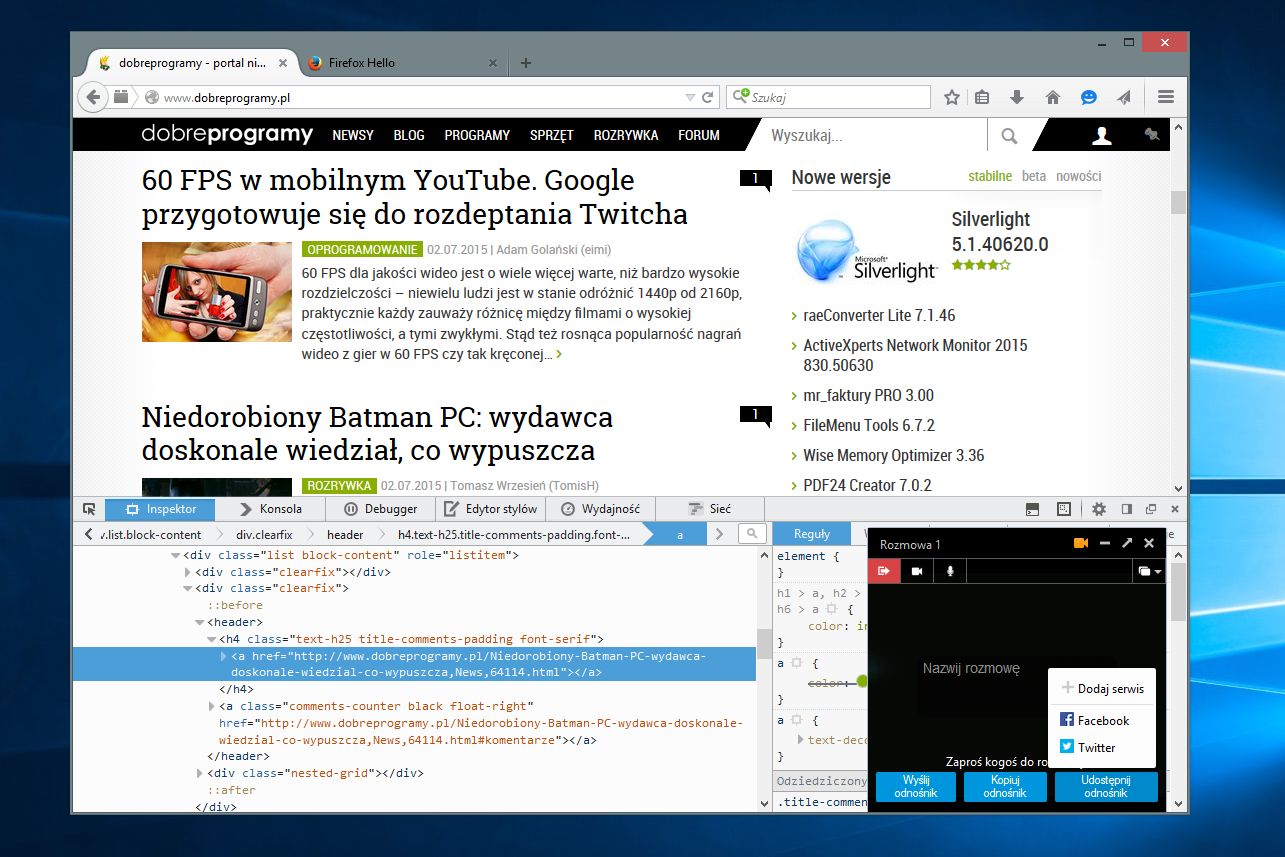Image resolution: width=1285 pixels, height=857 pixels.
Task: Select Dodaj serwis in the share popup
Action: [1102, 688]
